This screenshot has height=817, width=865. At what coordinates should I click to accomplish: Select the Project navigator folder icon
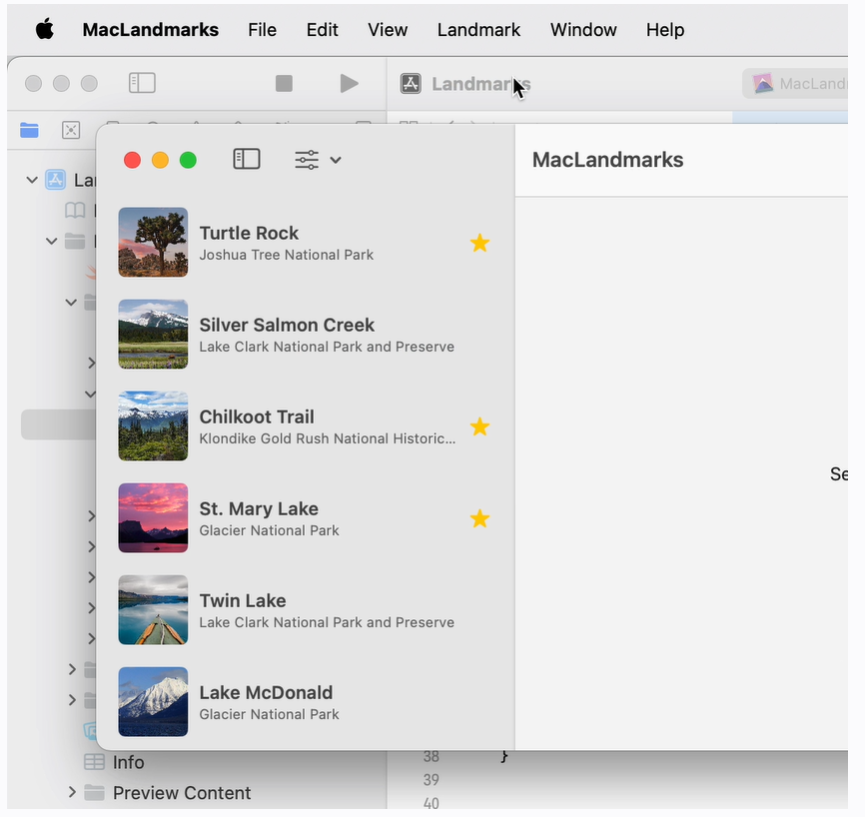(x=29, y=130)
